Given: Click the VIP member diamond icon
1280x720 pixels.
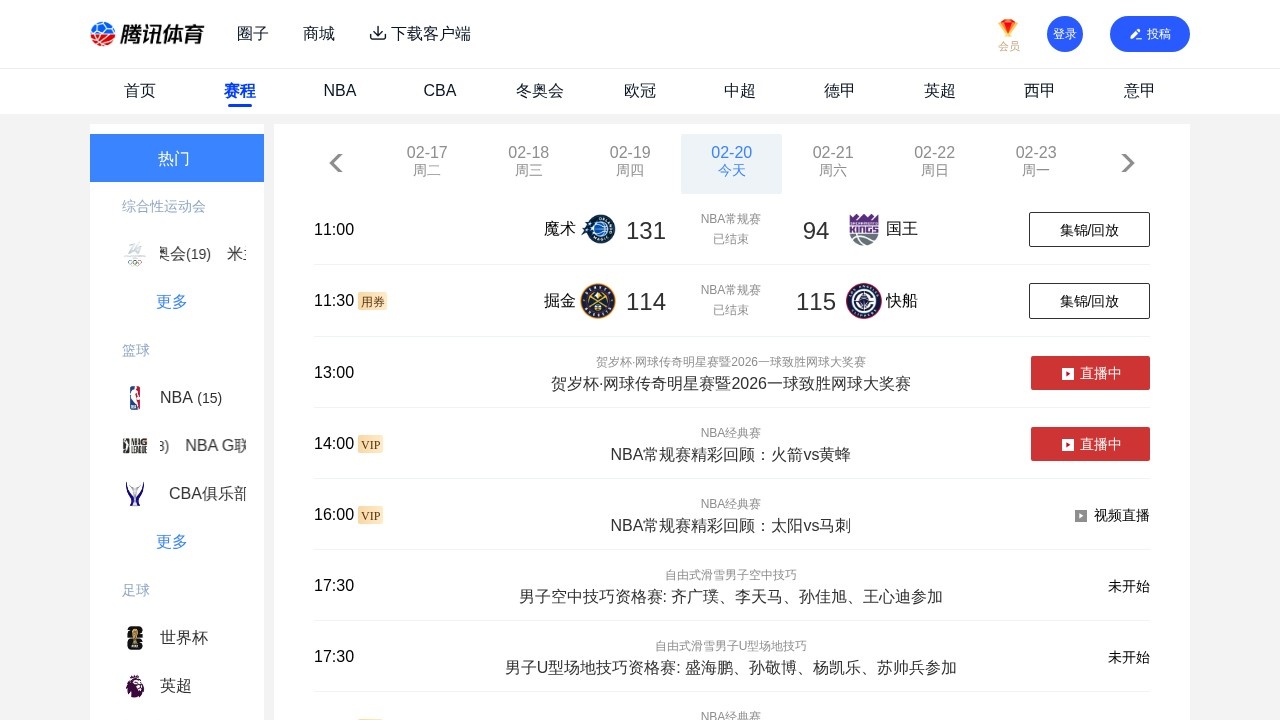Looking at the screenshot, I should [x=1008, y=28].
